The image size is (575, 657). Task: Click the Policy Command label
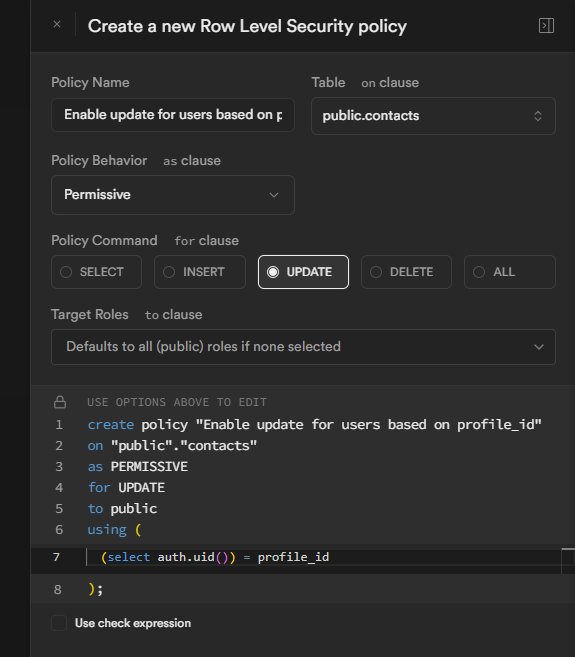[104, 241]
